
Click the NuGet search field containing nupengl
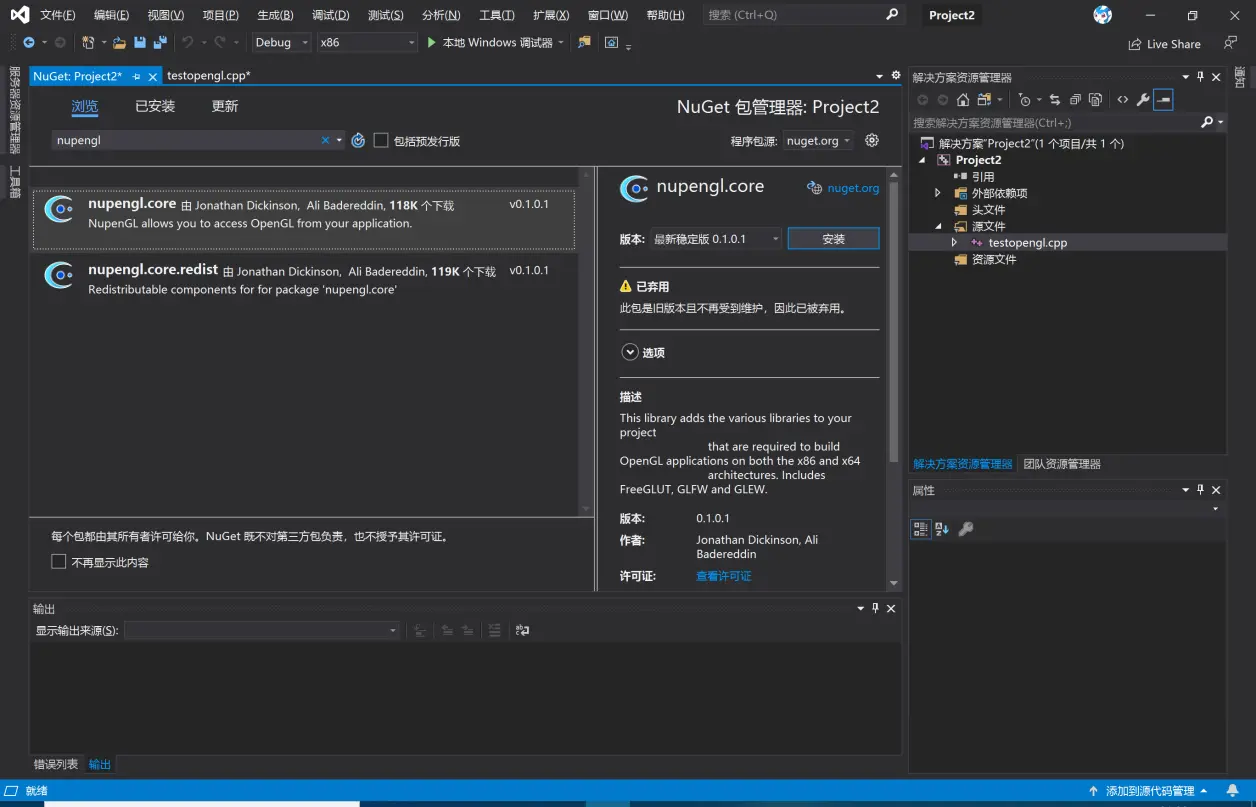pyautogui.click(x=187, y=141)
